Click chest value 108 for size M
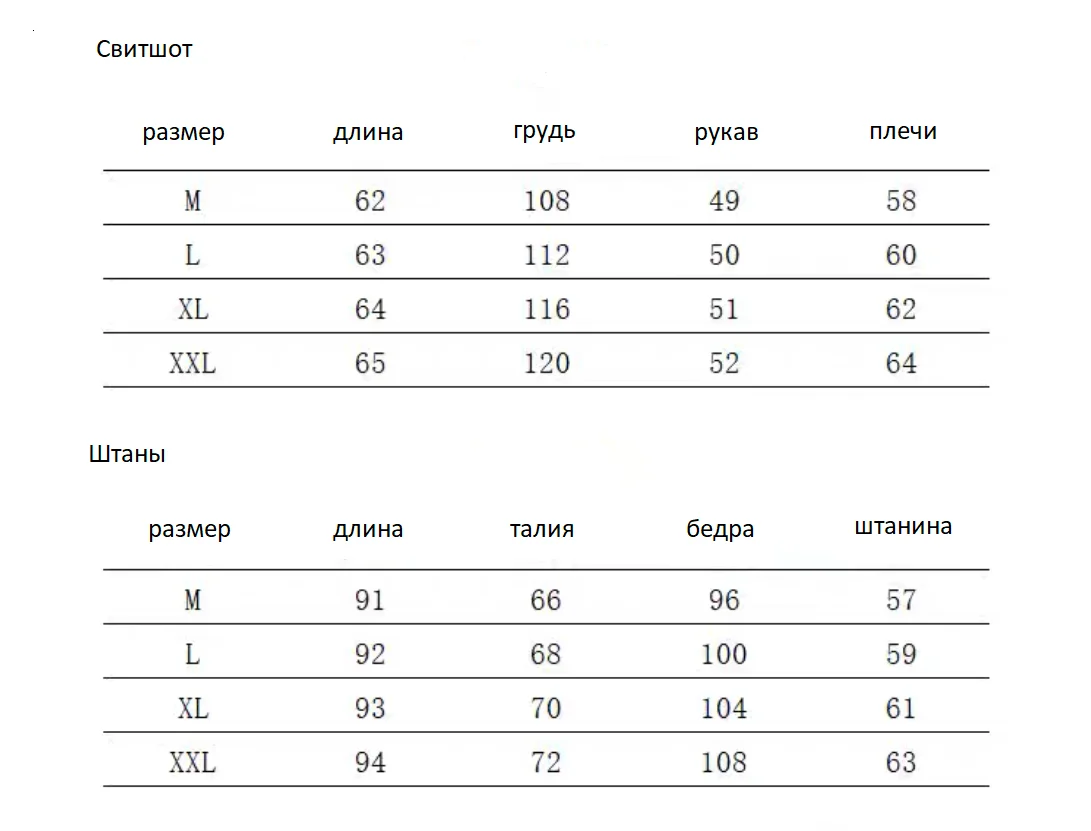Image resolution: width=1091 pixels, height=831 pixels. (547, 200)
